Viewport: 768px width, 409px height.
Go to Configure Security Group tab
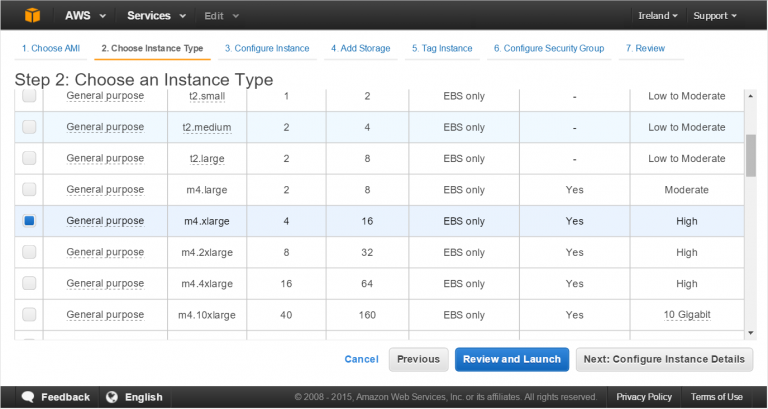click(549, 48)
